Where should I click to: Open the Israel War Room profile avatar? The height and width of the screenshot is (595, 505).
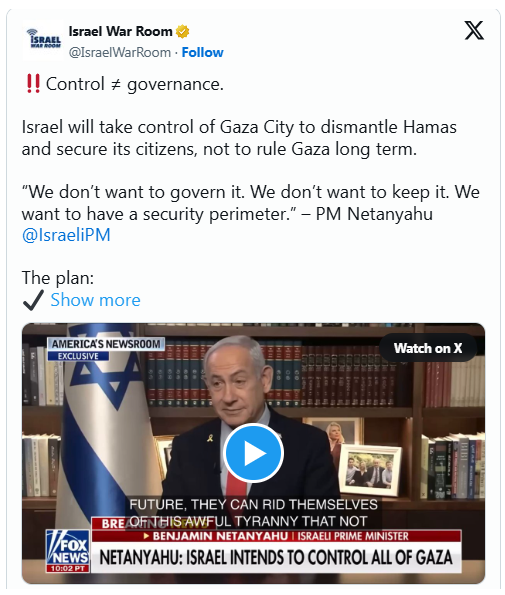[x=43, y=40]
